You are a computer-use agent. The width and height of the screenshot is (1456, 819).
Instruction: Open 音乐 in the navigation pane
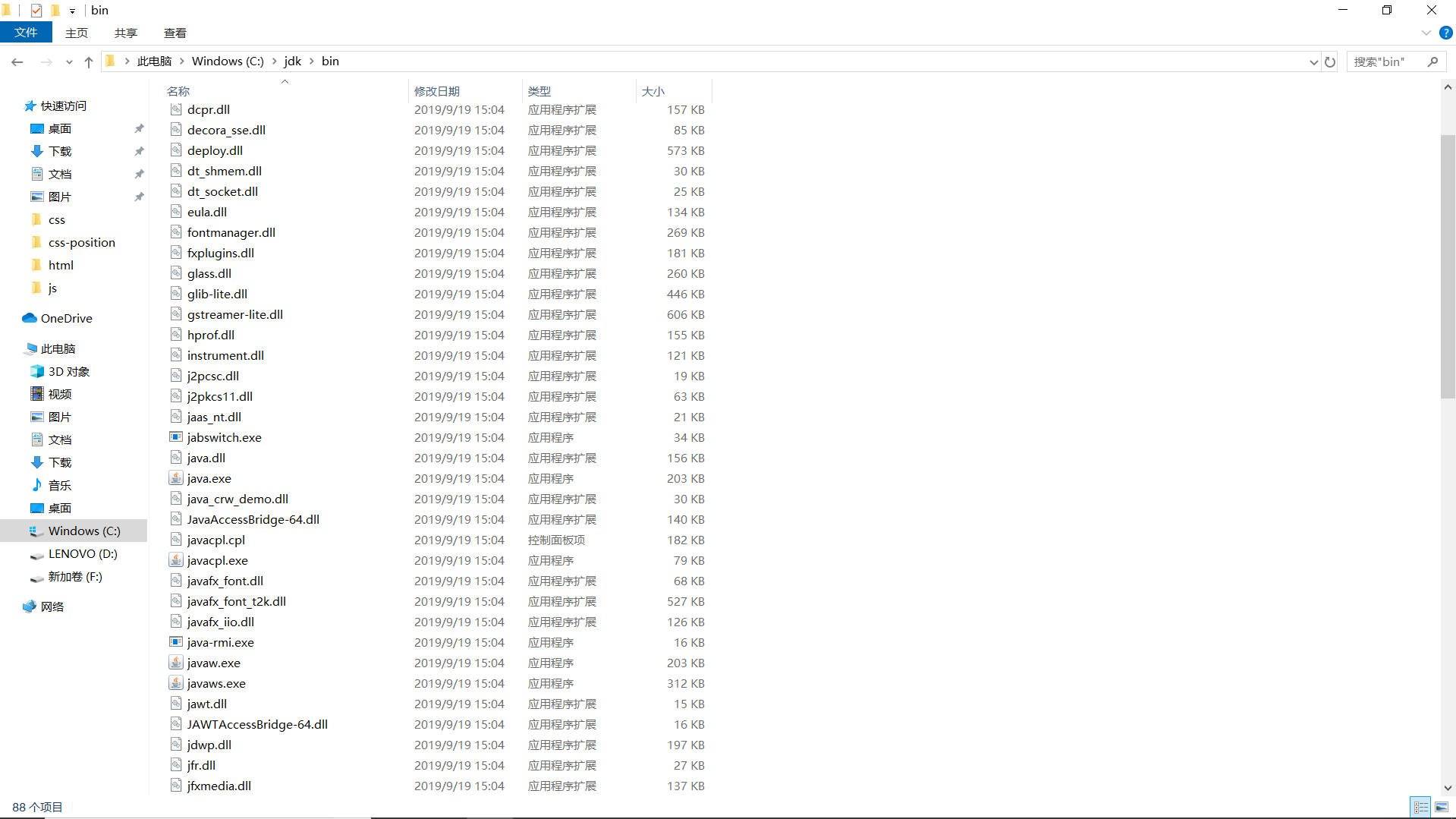click(60, 485)
